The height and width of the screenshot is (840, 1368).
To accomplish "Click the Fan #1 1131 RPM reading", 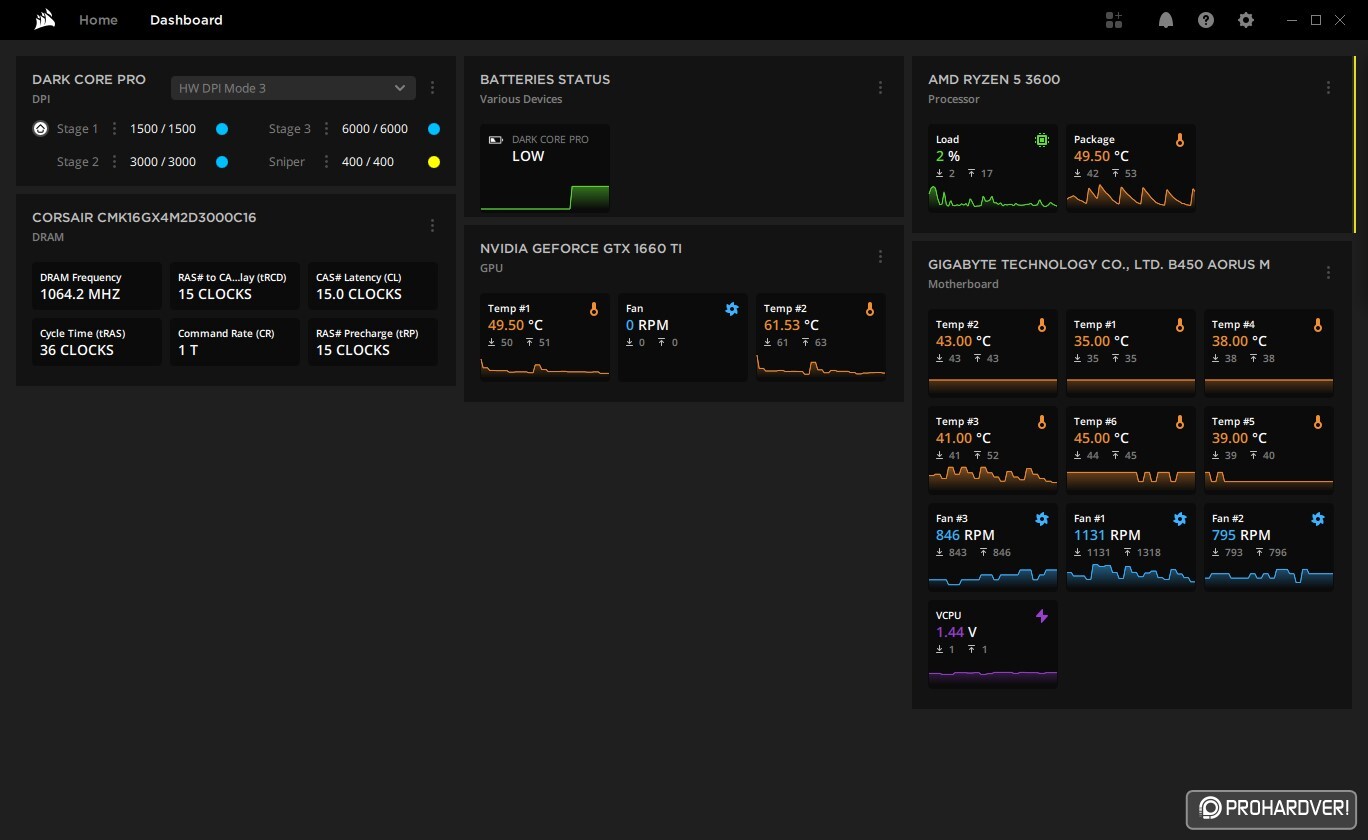I will click(x=1107, y=535).
